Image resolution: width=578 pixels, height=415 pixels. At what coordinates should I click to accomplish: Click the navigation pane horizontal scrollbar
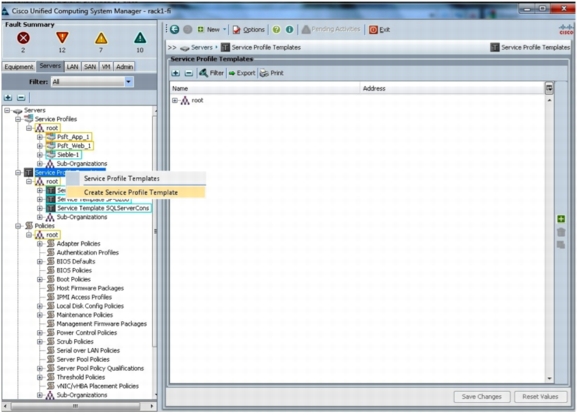75,406
